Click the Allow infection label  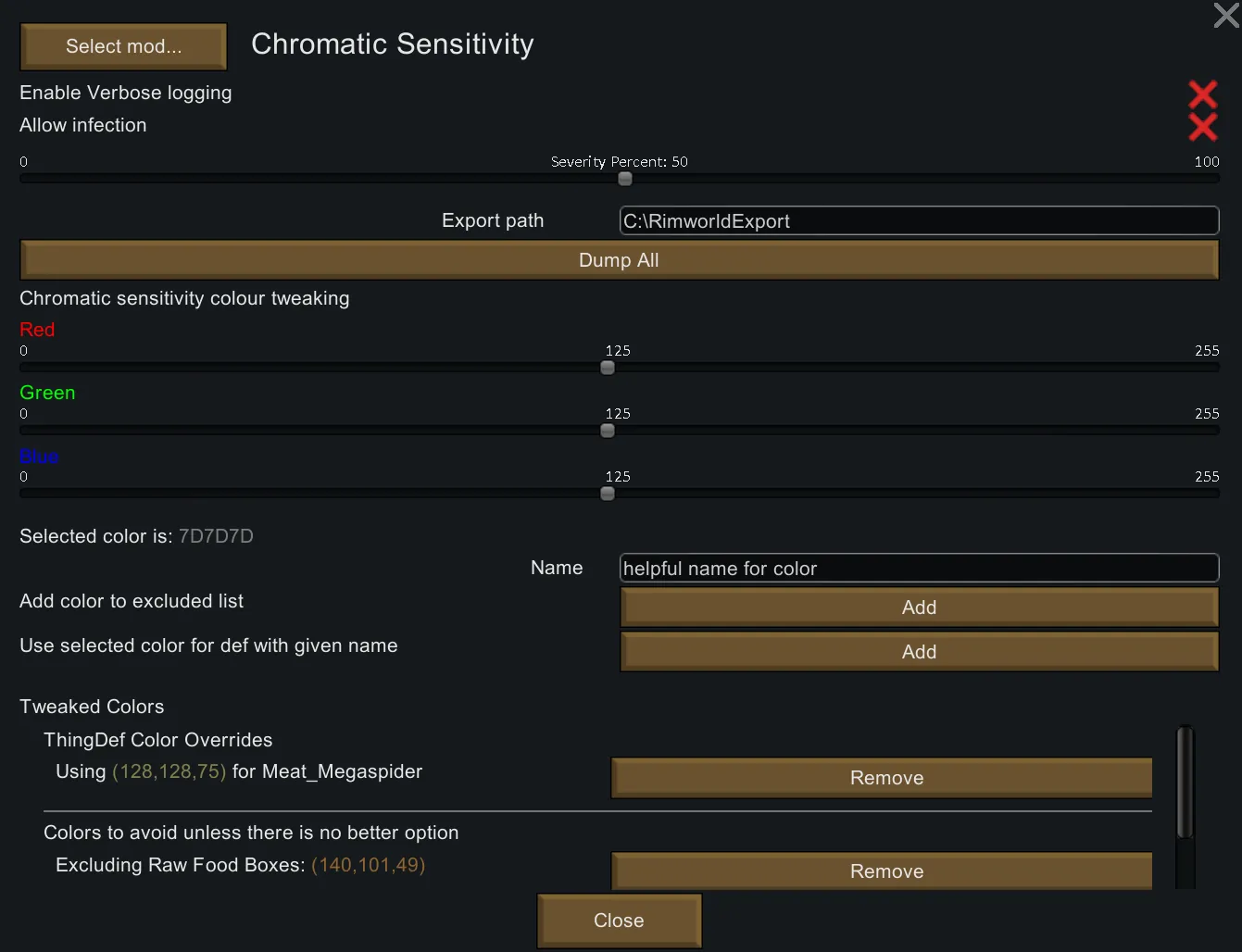point(83,126)
